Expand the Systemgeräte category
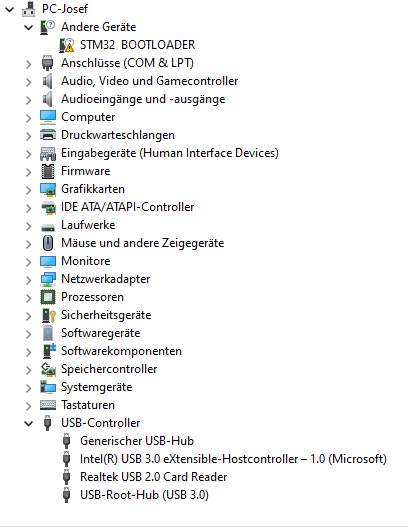Viewport: 408px width, 527px height. [x=29, y=388]
